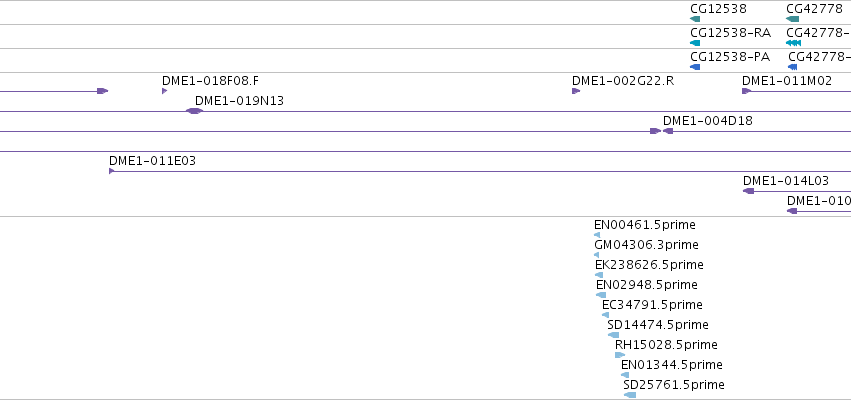Image resolution: width=851 pixels, height=400 pixels.
Task: Click the EK238626.5prime EST glyph
Action: pos(599,275)
